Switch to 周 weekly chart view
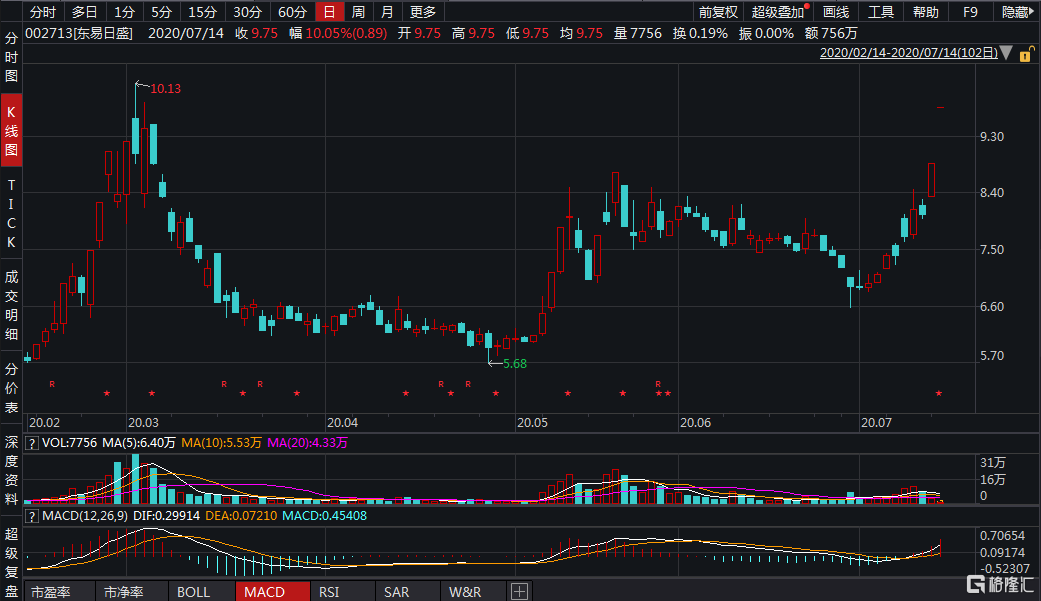 [357, 12]
